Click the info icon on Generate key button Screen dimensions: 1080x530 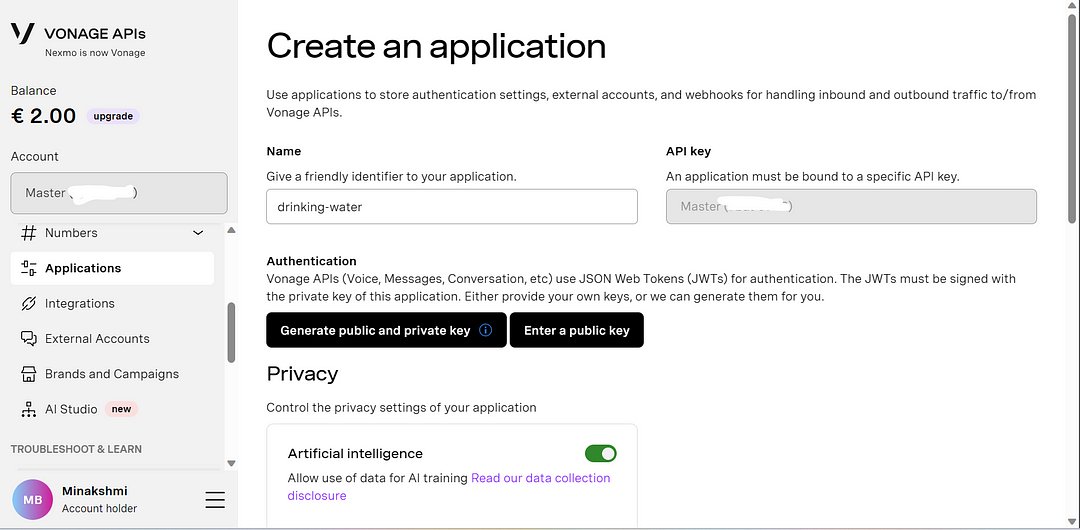(486, 330)
